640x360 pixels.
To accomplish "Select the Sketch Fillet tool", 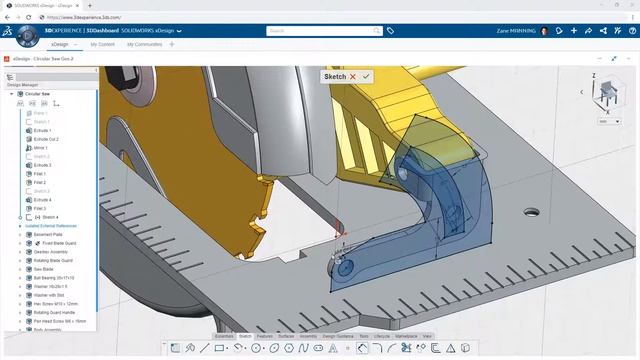I will click(377, 348).
